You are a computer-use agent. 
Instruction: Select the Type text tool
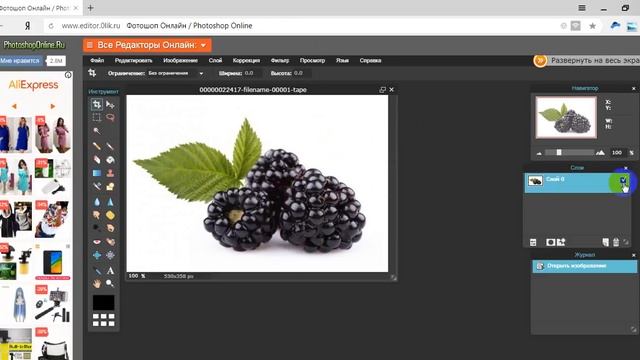pyautogui.click(x=110, y=271)
